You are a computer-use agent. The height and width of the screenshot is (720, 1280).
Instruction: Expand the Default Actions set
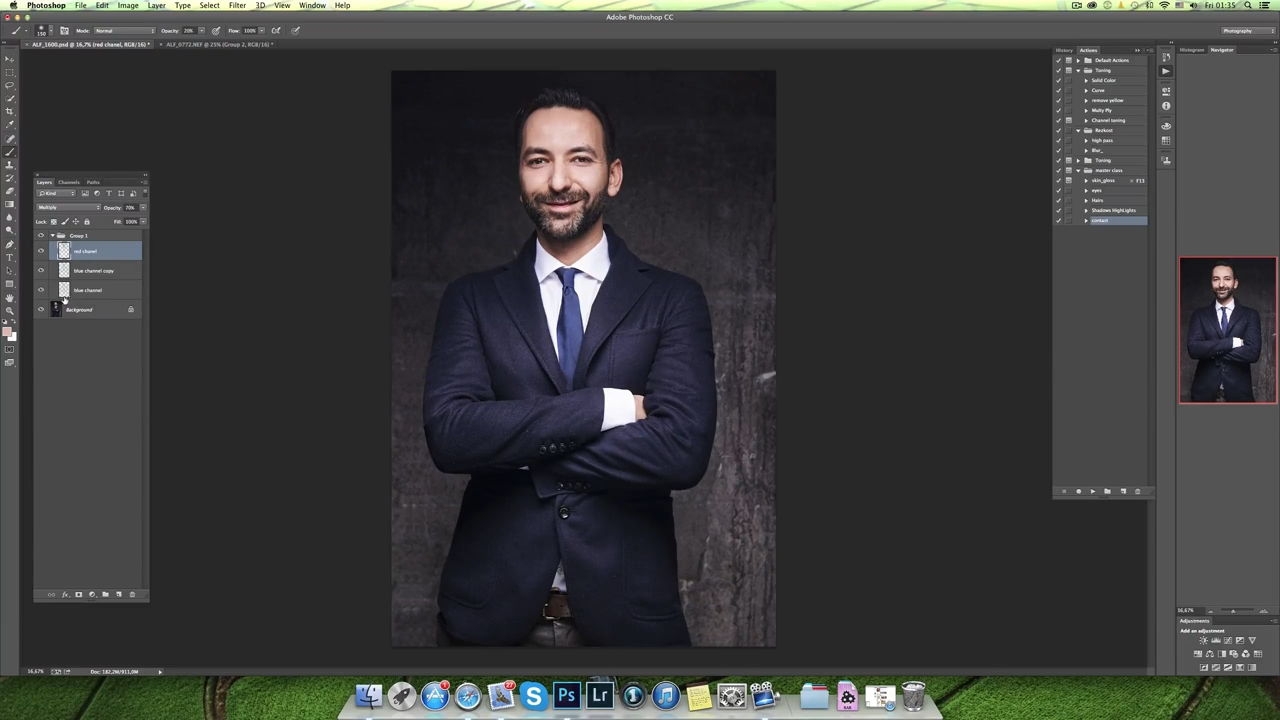[1078, 60]
